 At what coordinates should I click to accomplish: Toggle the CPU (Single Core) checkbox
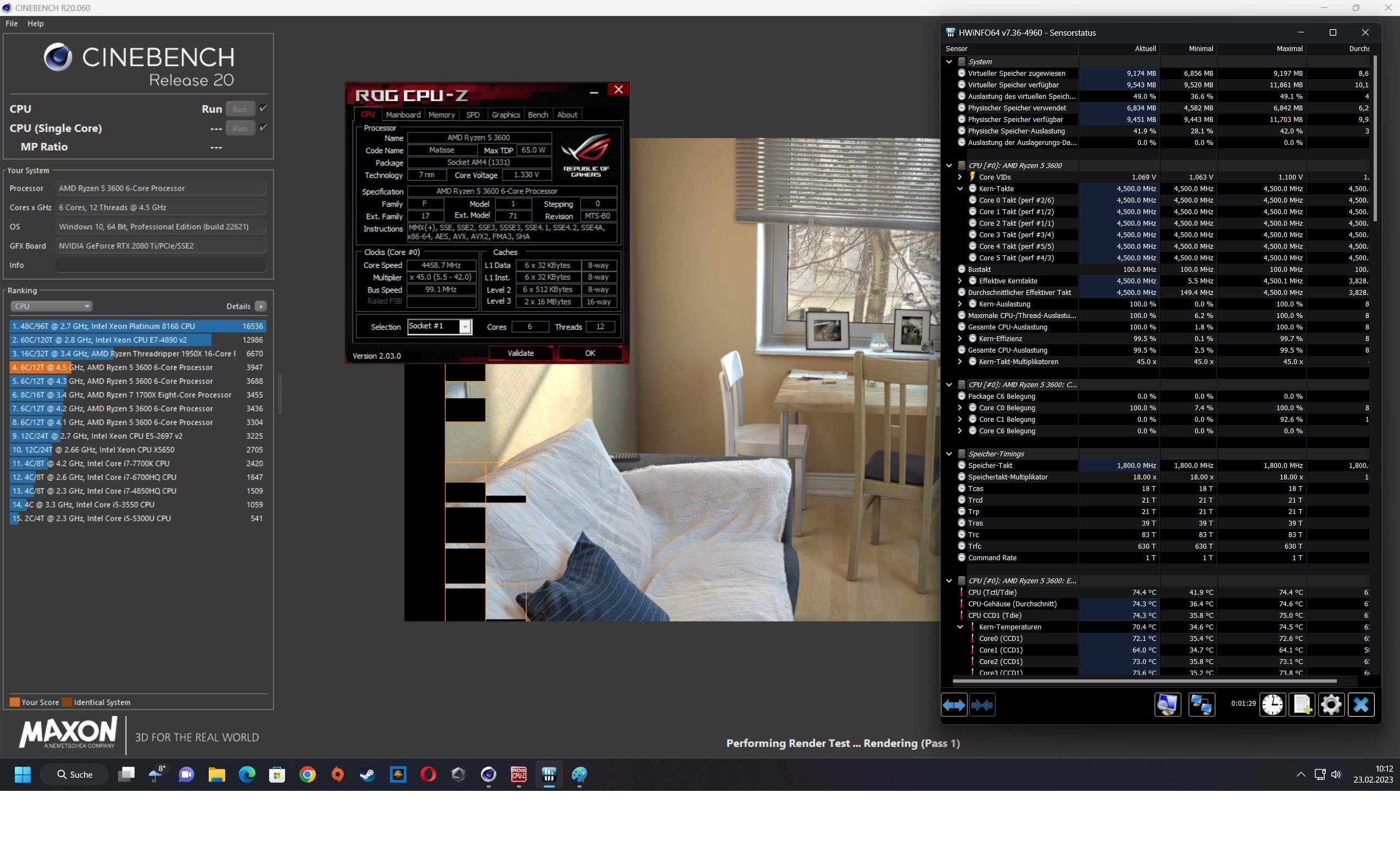coord(263,127)
